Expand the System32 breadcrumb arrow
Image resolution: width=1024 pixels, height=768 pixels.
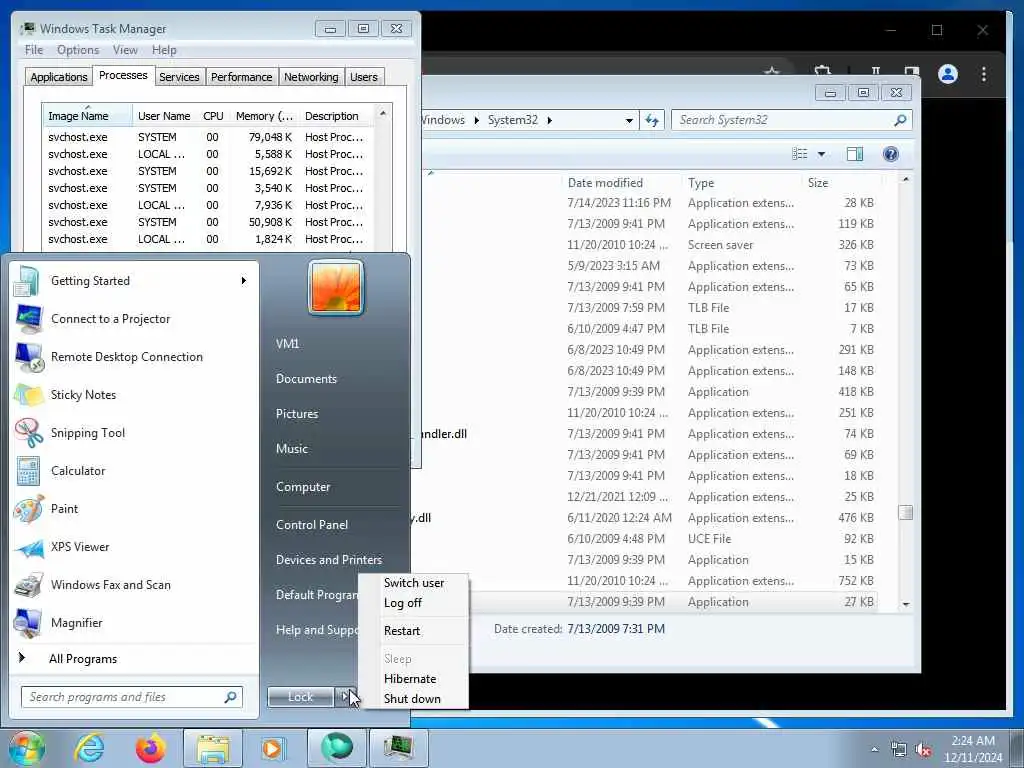pyautogui.click(x=549, y=120)
